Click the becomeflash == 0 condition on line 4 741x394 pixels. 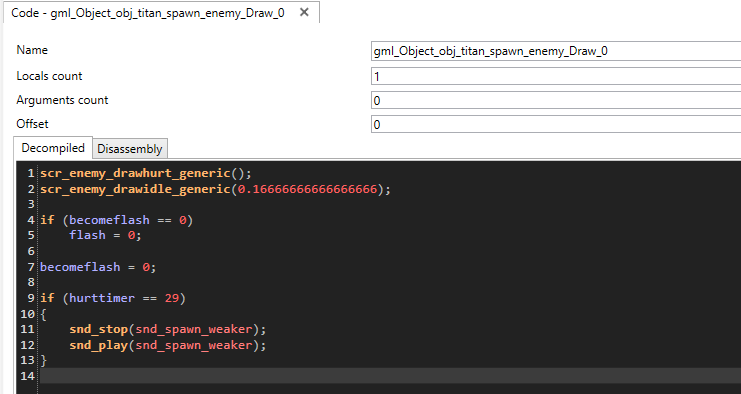click(x=128, y=220)
